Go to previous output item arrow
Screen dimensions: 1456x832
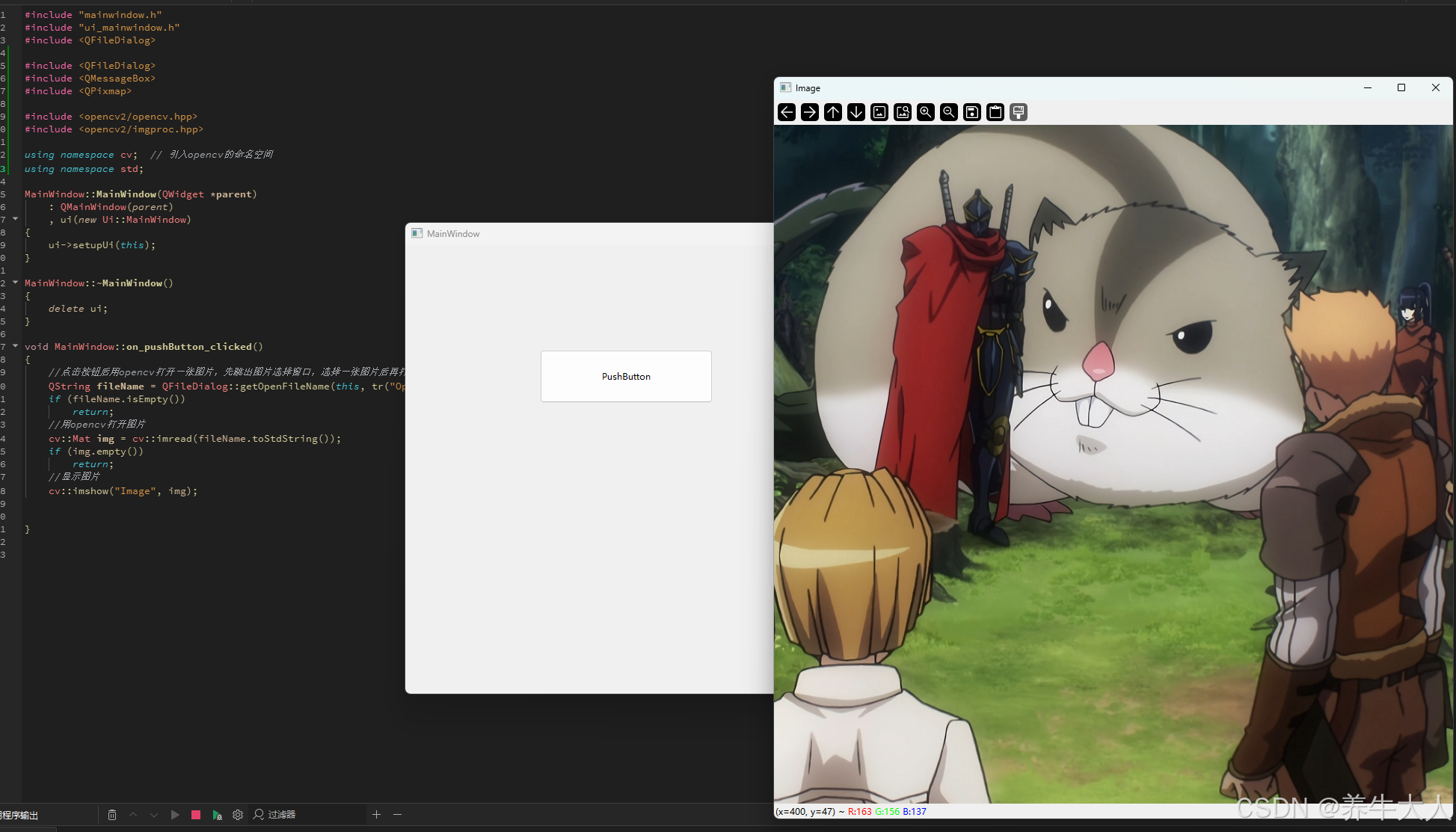pos(133,815)
